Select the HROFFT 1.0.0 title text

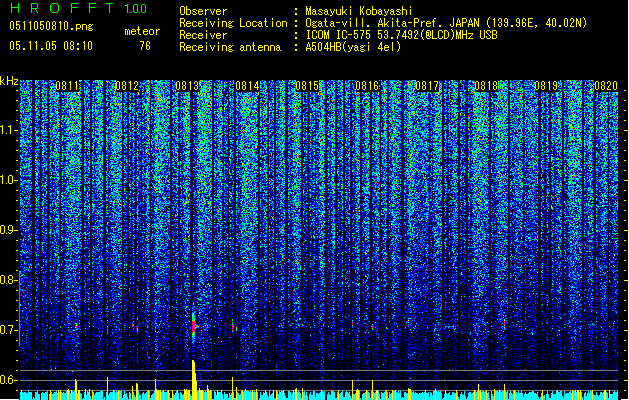pyautogui.click(x=78, y=8)
